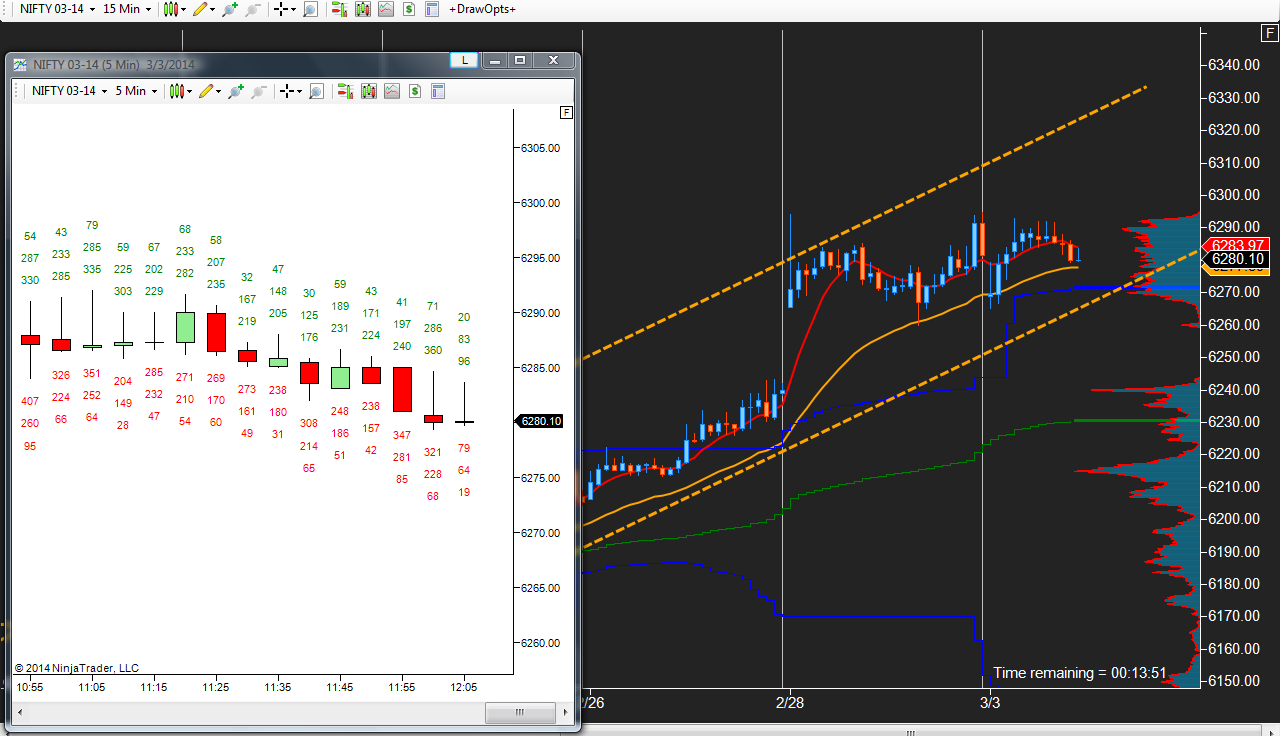Click the left scroll arrow of the 5 Min chart
This screenshot has height=736, width=1280.
20,713
